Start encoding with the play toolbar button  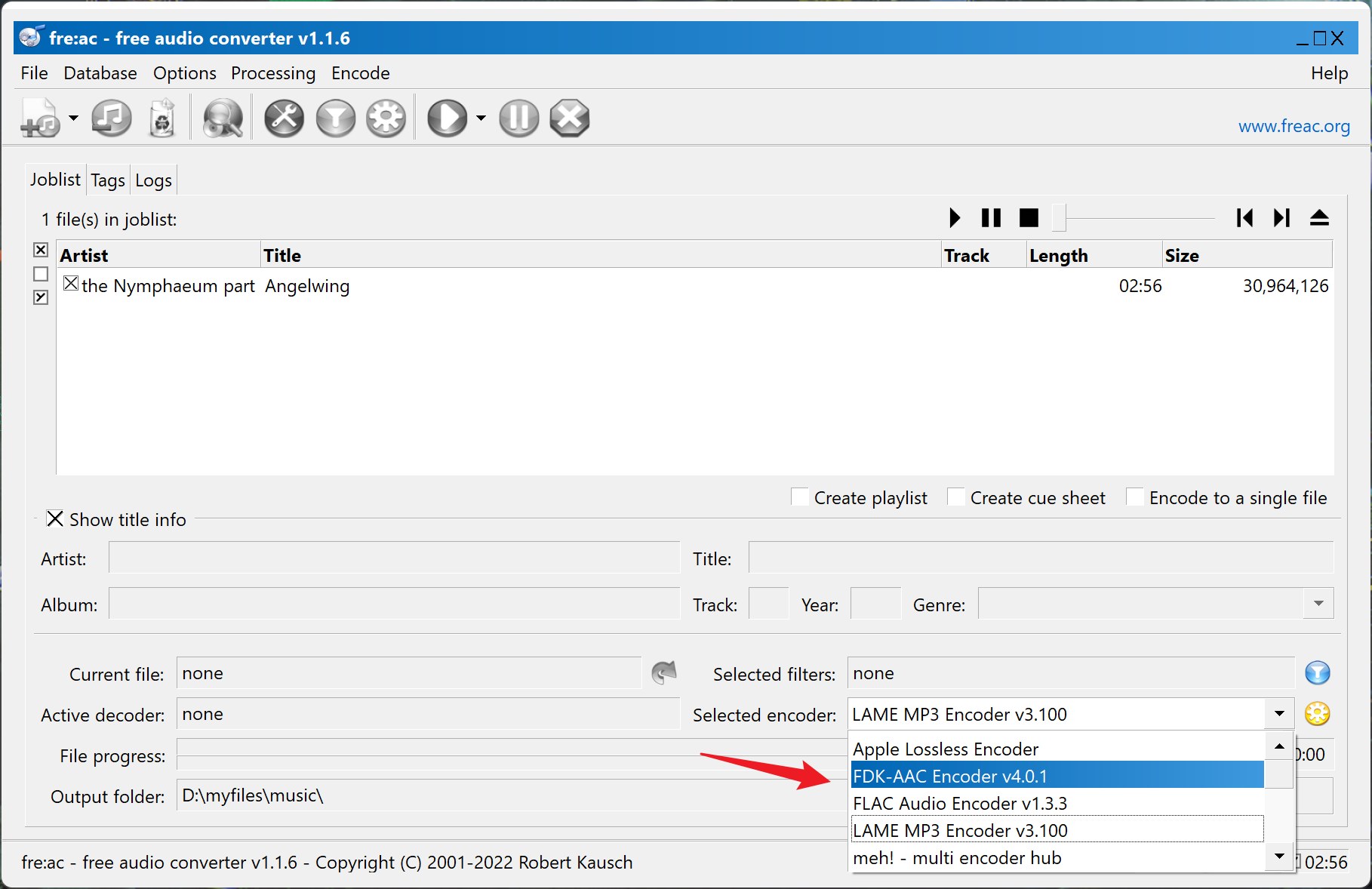coord(448,118)
